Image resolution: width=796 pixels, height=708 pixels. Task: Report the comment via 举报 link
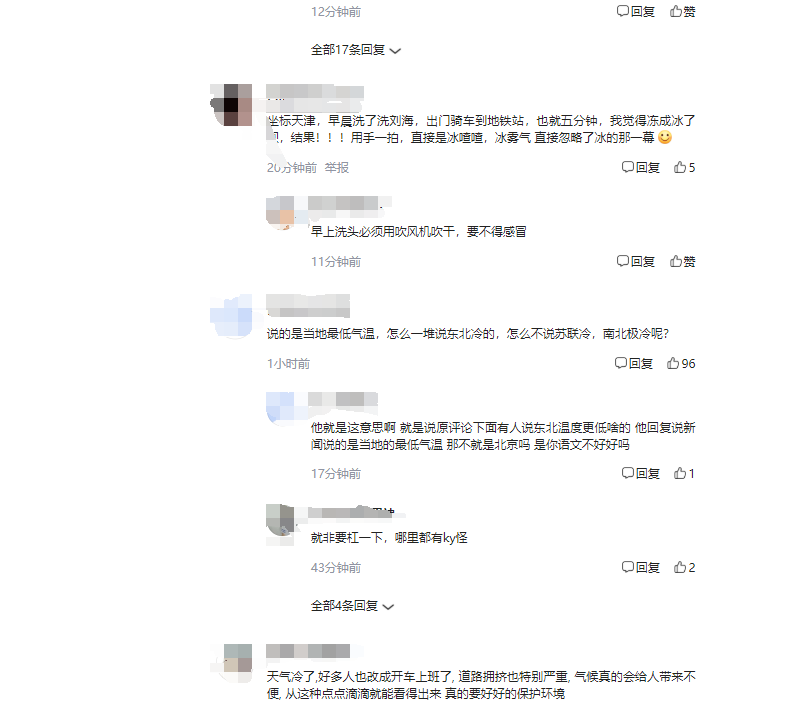point(337,167)
